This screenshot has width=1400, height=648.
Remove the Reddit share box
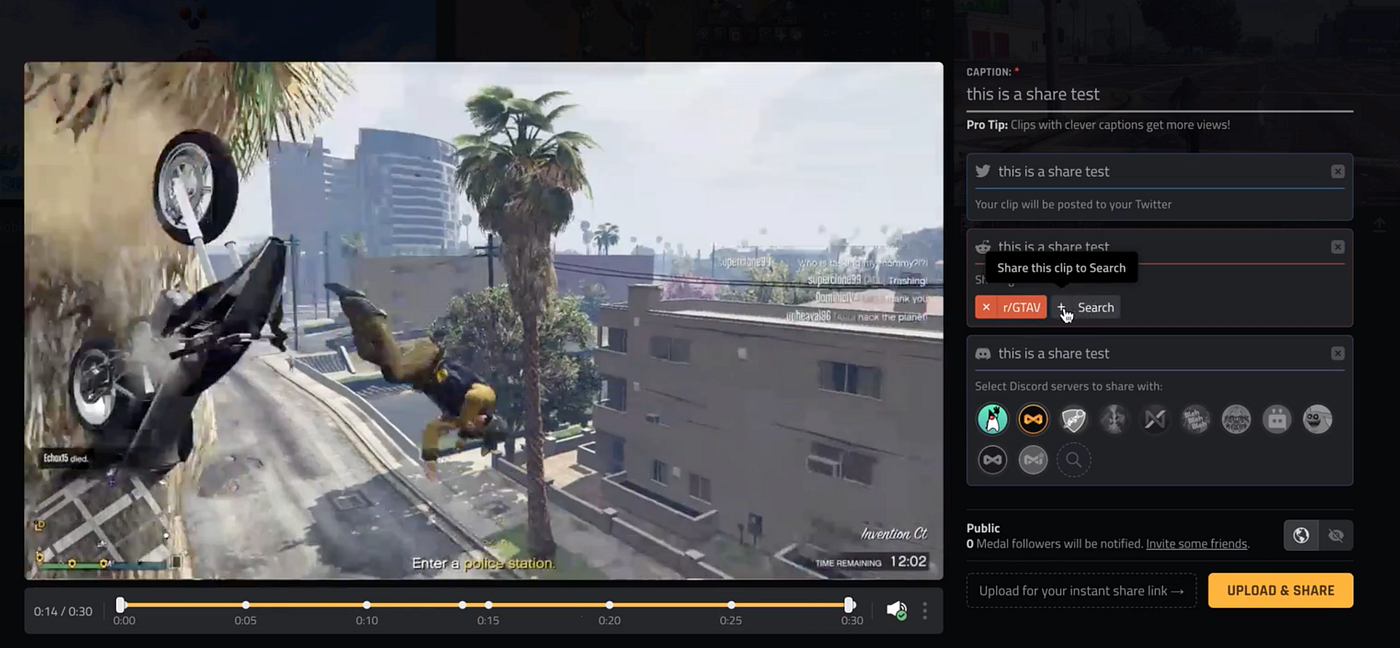point(1338,247)
